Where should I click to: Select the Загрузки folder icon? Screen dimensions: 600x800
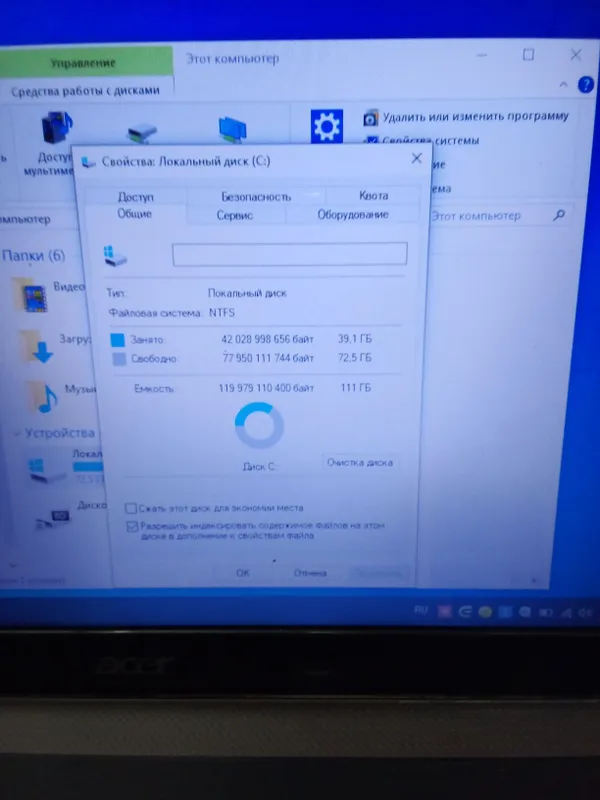point(38,347)
